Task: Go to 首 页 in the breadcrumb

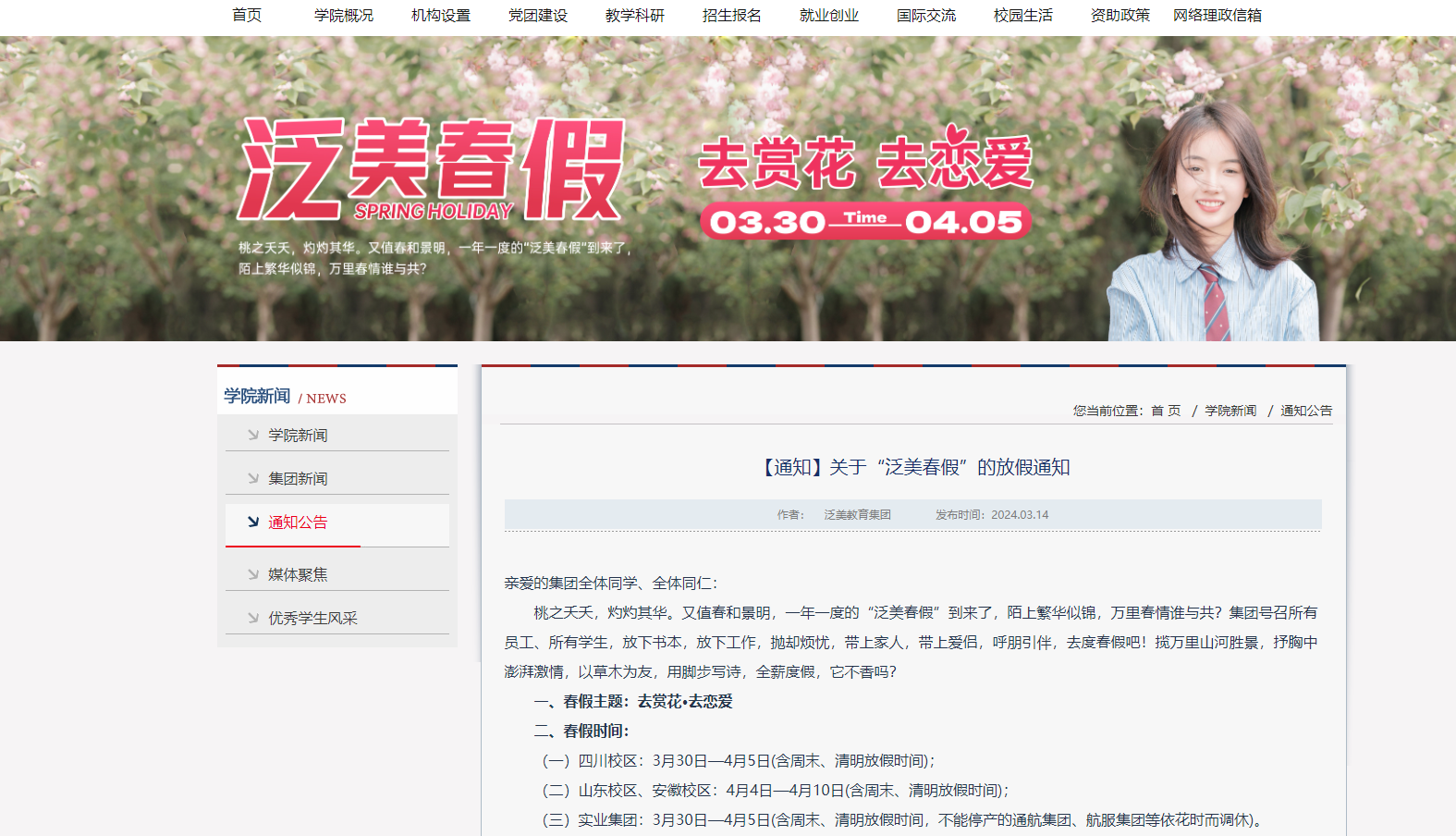Action: coord(1166,411)
